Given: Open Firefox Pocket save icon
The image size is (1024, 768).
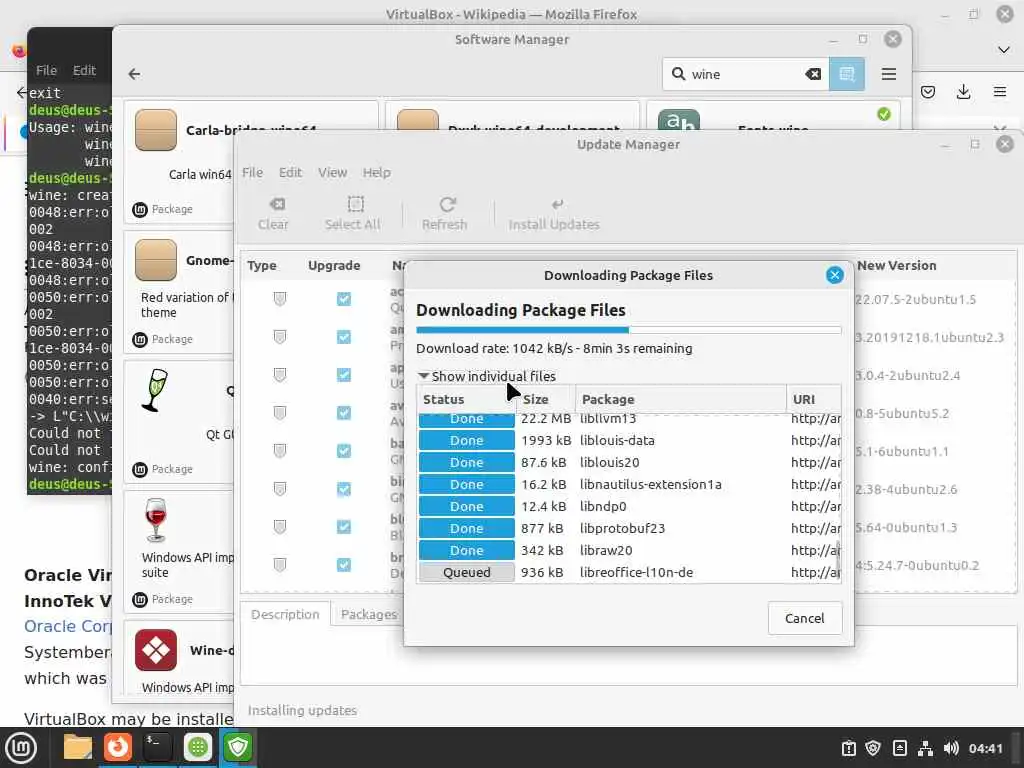Looking at the screenshot, I should point(927,92).
